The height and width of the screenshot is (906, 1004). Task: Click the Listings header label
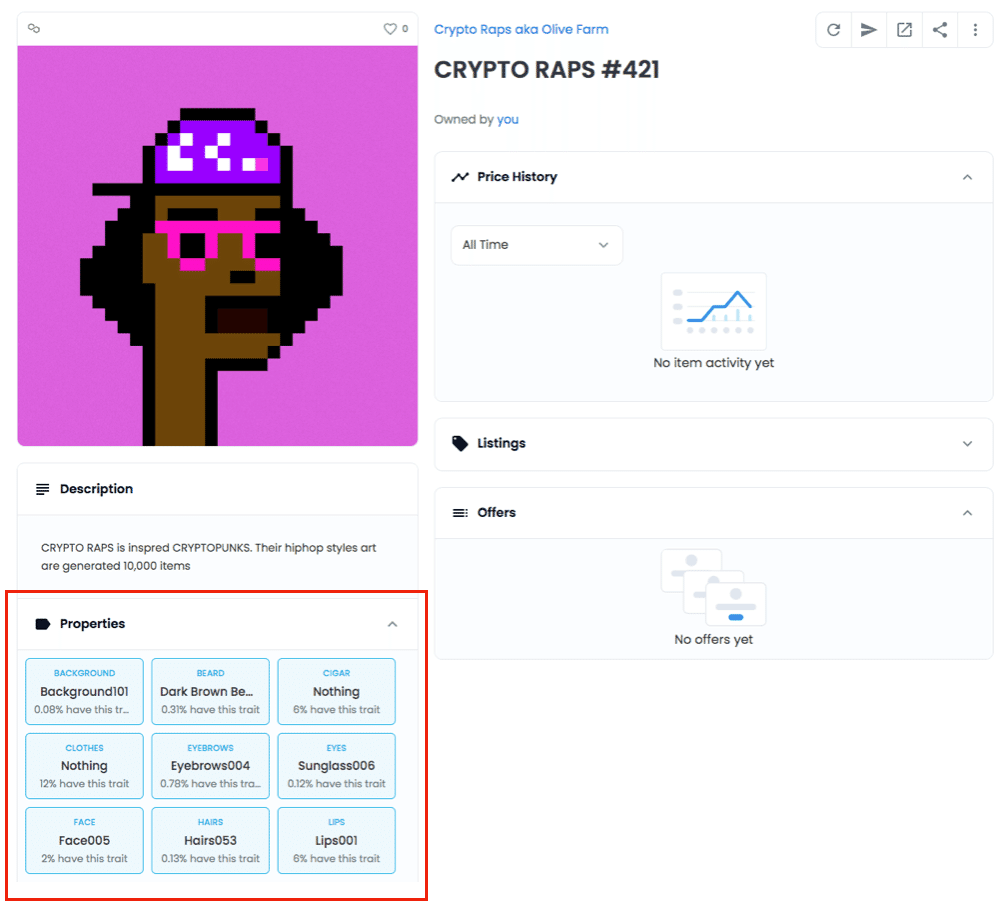click(501, 443)
